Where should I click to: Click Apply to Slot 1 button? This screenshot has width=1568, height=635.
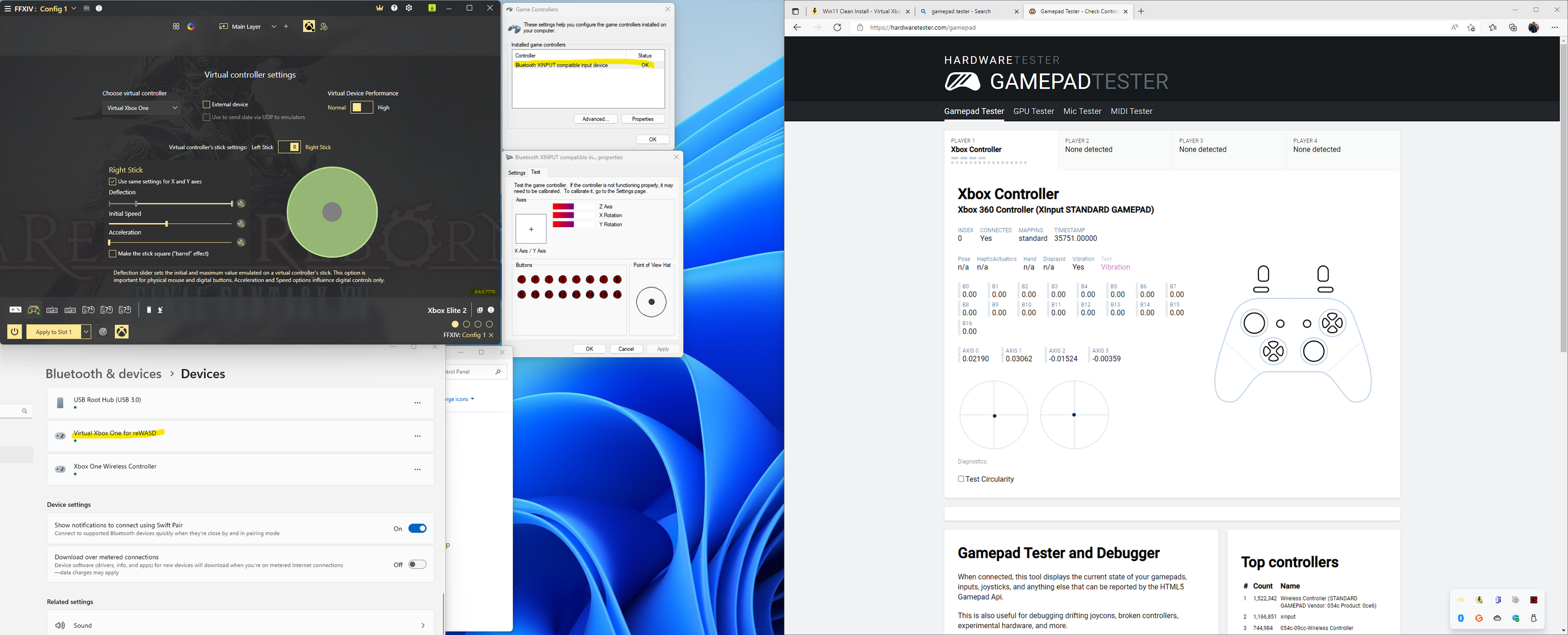pyautogui.click(x=53, y=332)
